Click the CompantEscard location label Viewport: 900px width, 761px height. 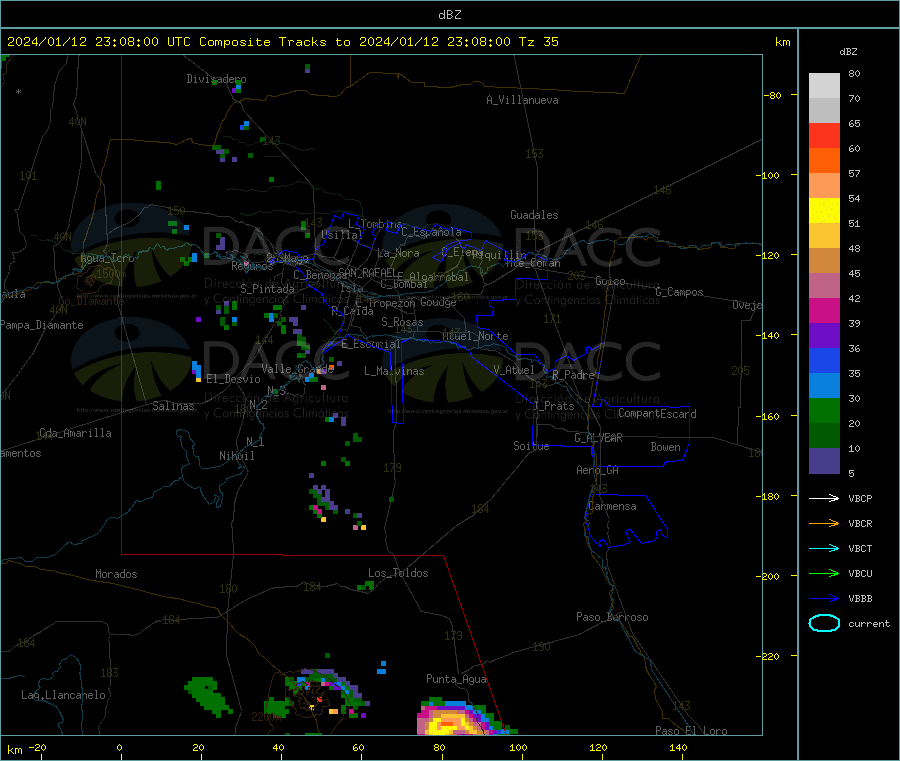coord(657,414)
